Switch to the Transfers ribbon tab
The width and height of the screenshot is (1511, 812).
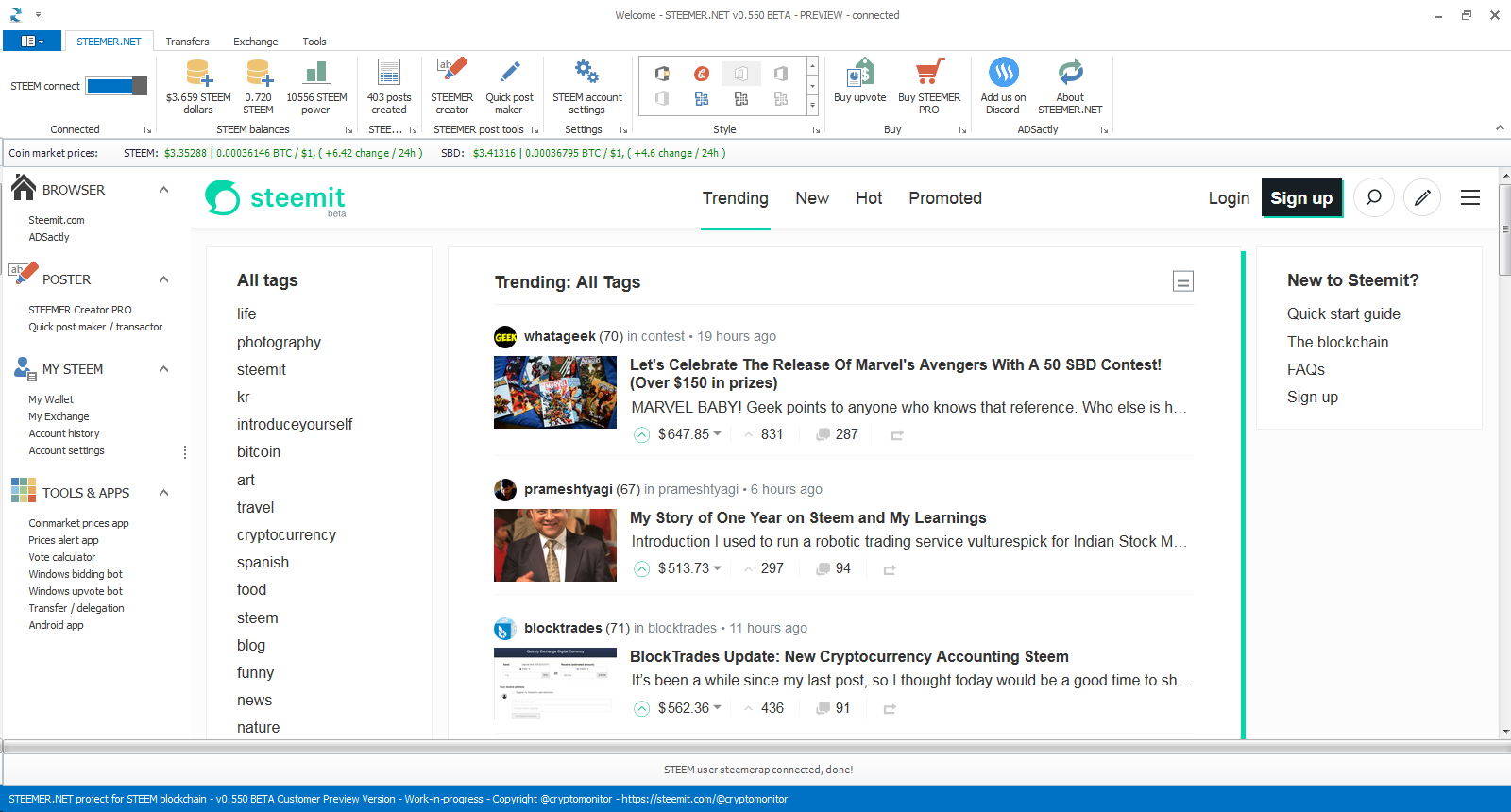click(x=187, y=42)
